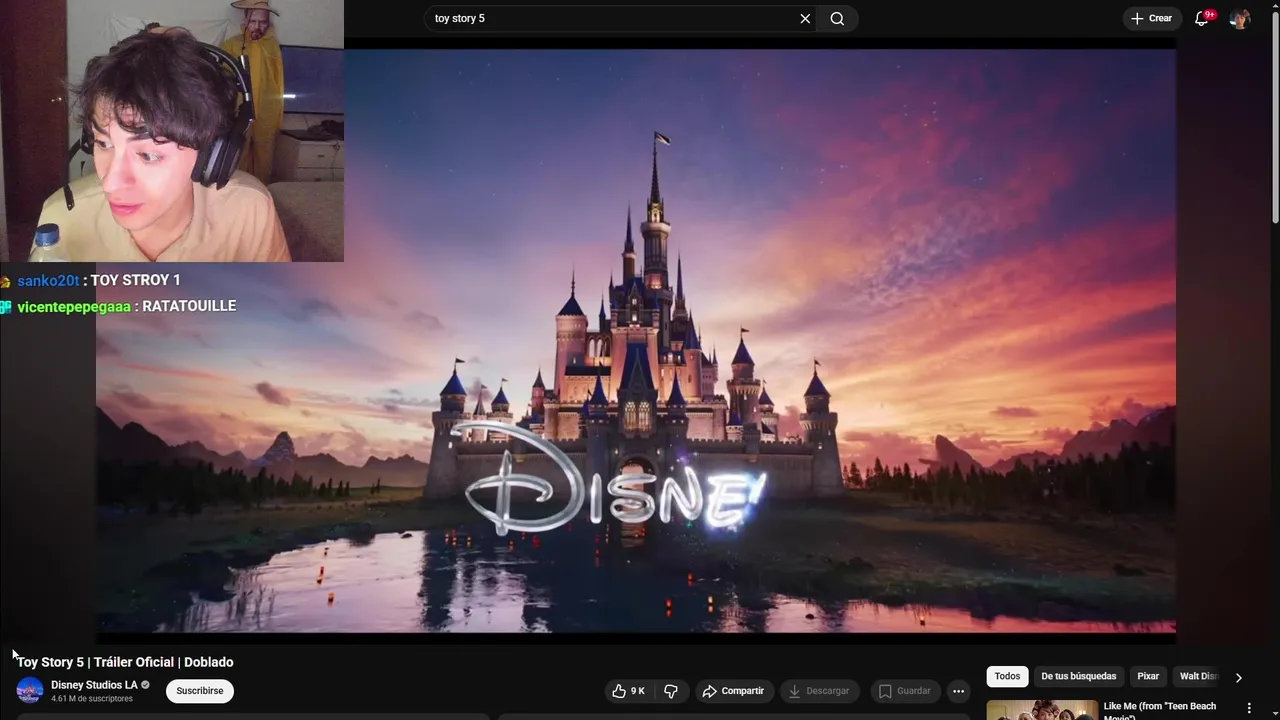Click the Compartir share button
This screenshot has height=720, width=1280.
733,691
